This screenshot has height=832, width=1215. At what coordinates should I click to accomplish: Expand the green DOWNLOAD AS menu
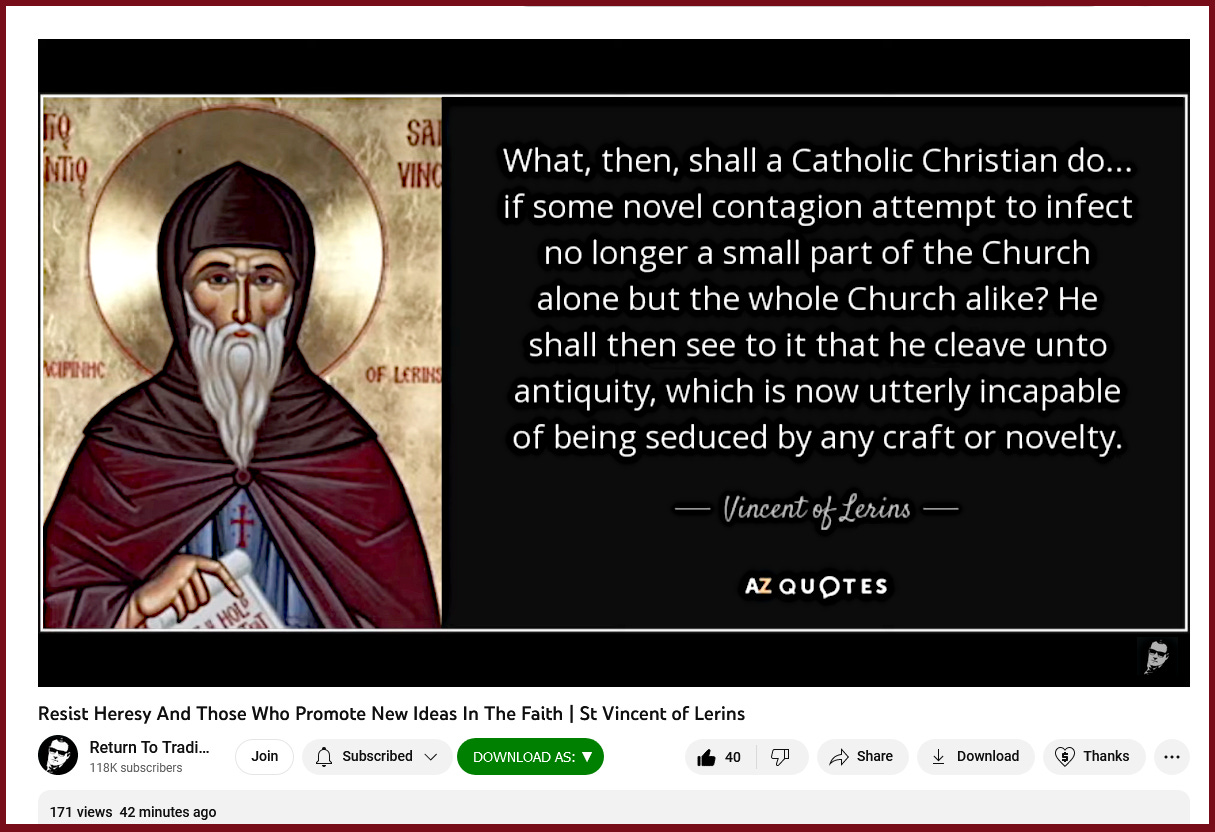tap(530, 756)
